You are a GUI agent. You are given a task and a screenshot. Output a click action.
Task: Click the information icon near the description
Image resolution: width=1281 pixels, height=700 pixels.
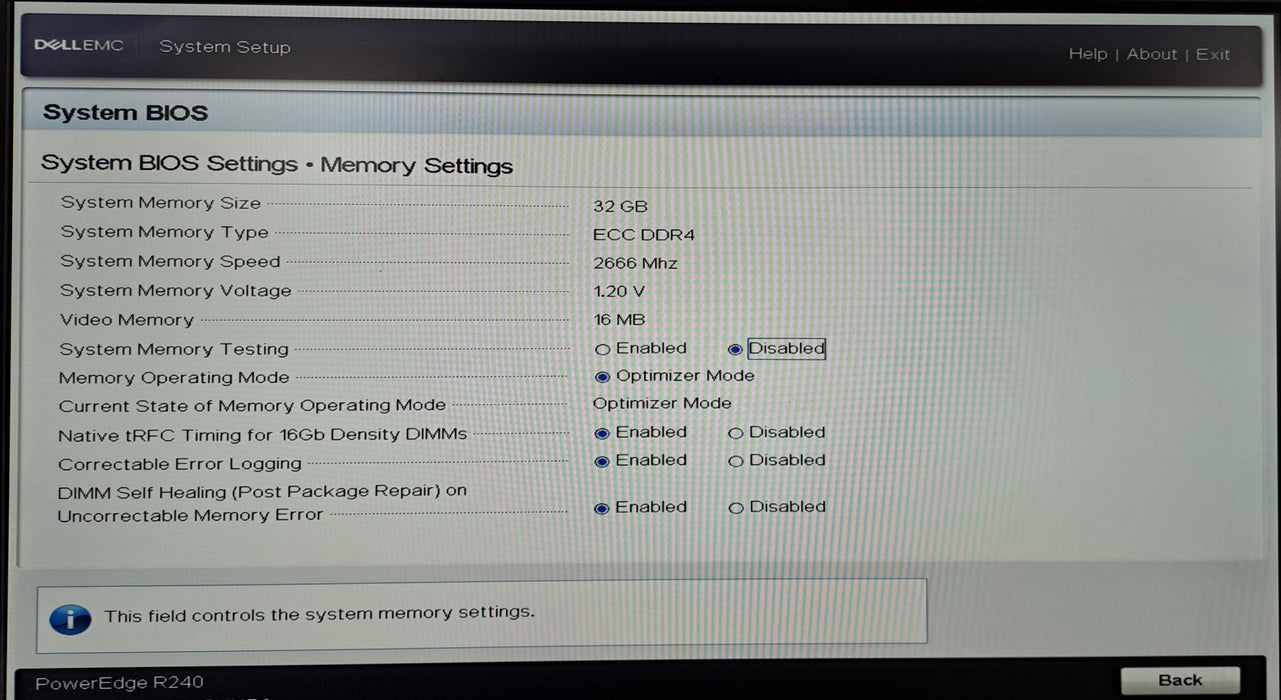(x=70, y=618)
